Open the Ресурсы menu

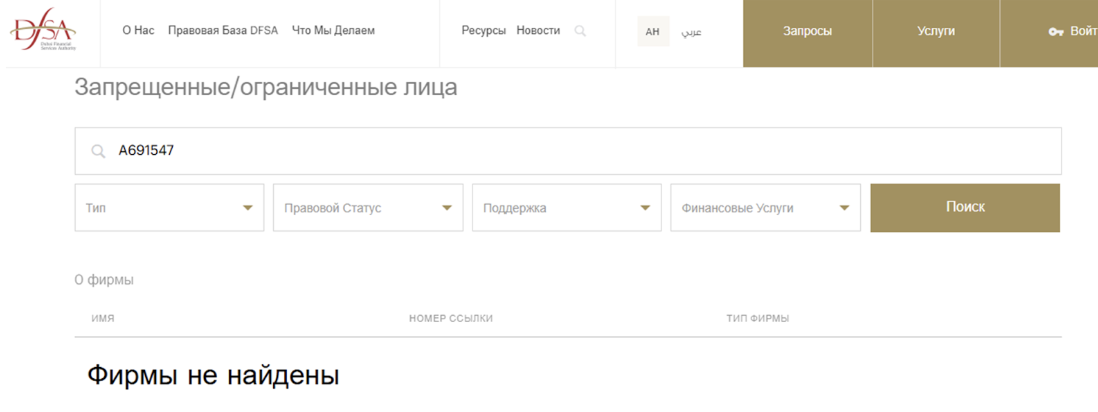(x=483, y=31)
